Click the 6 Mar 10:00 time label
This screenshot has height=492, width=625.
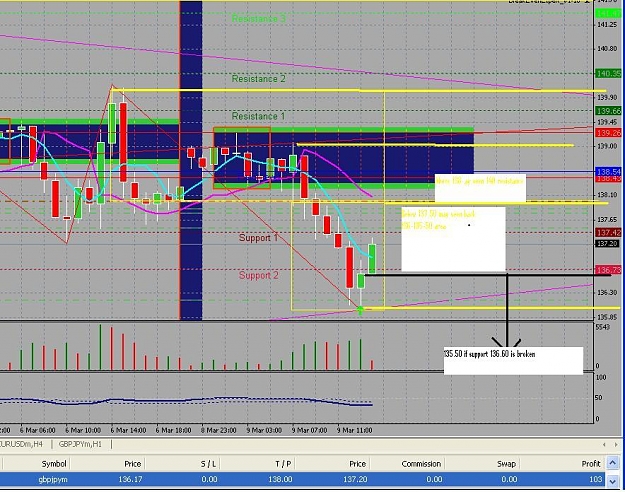(83, 431)
